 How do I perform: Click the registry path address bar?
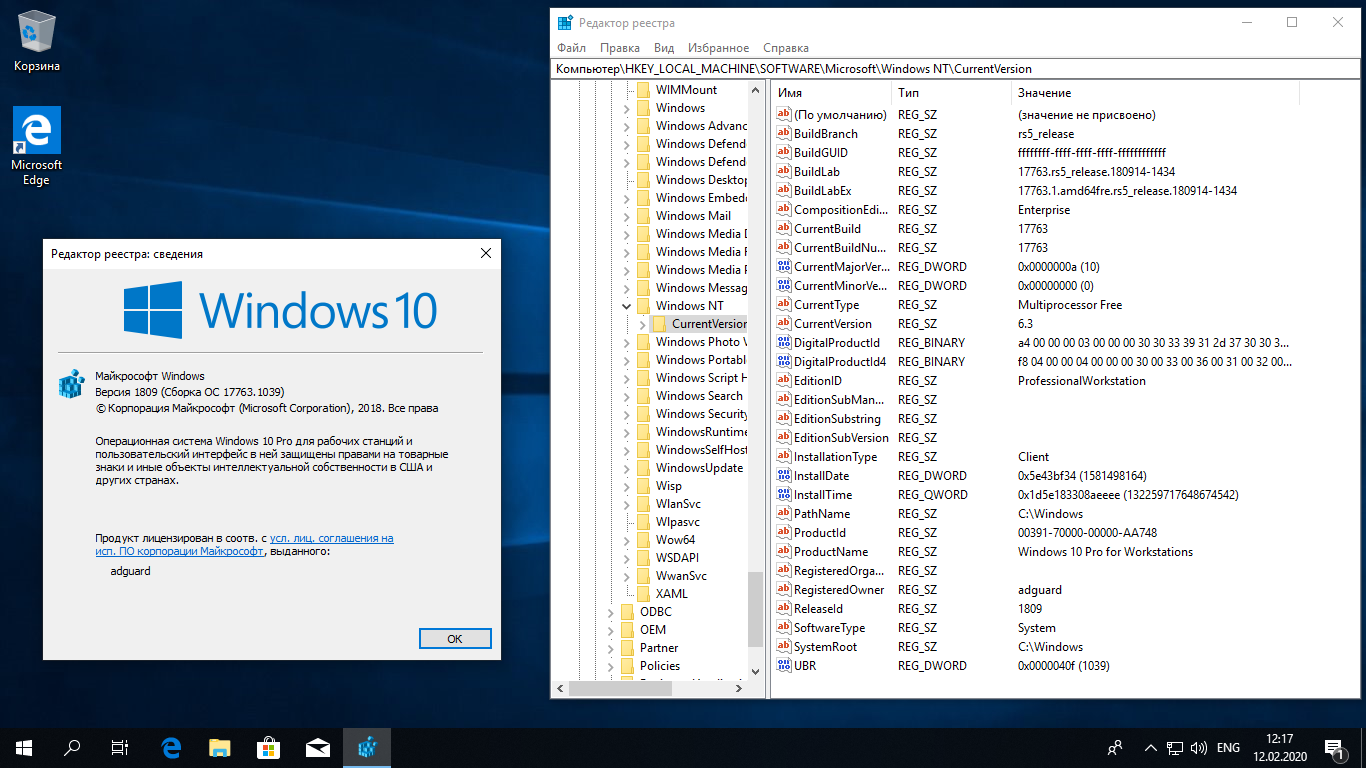click(x=955, y=69)
